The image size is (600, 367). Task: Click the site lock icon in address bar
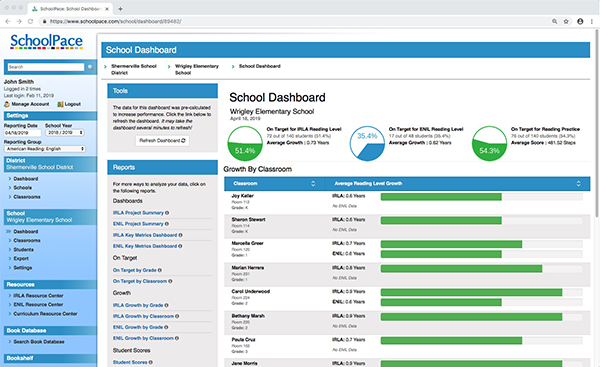[44, 21]
